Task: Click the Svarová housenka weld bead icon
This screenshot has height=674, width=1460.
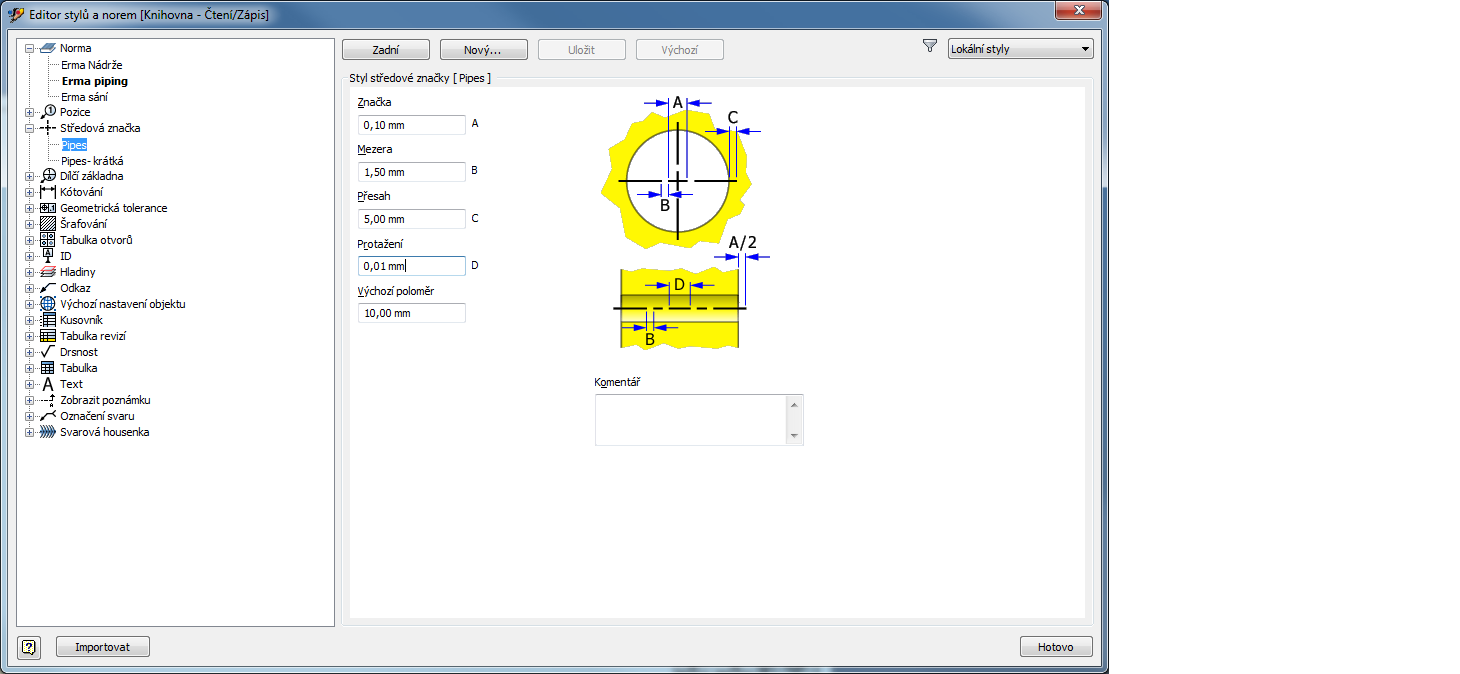Action: point(47,432)
